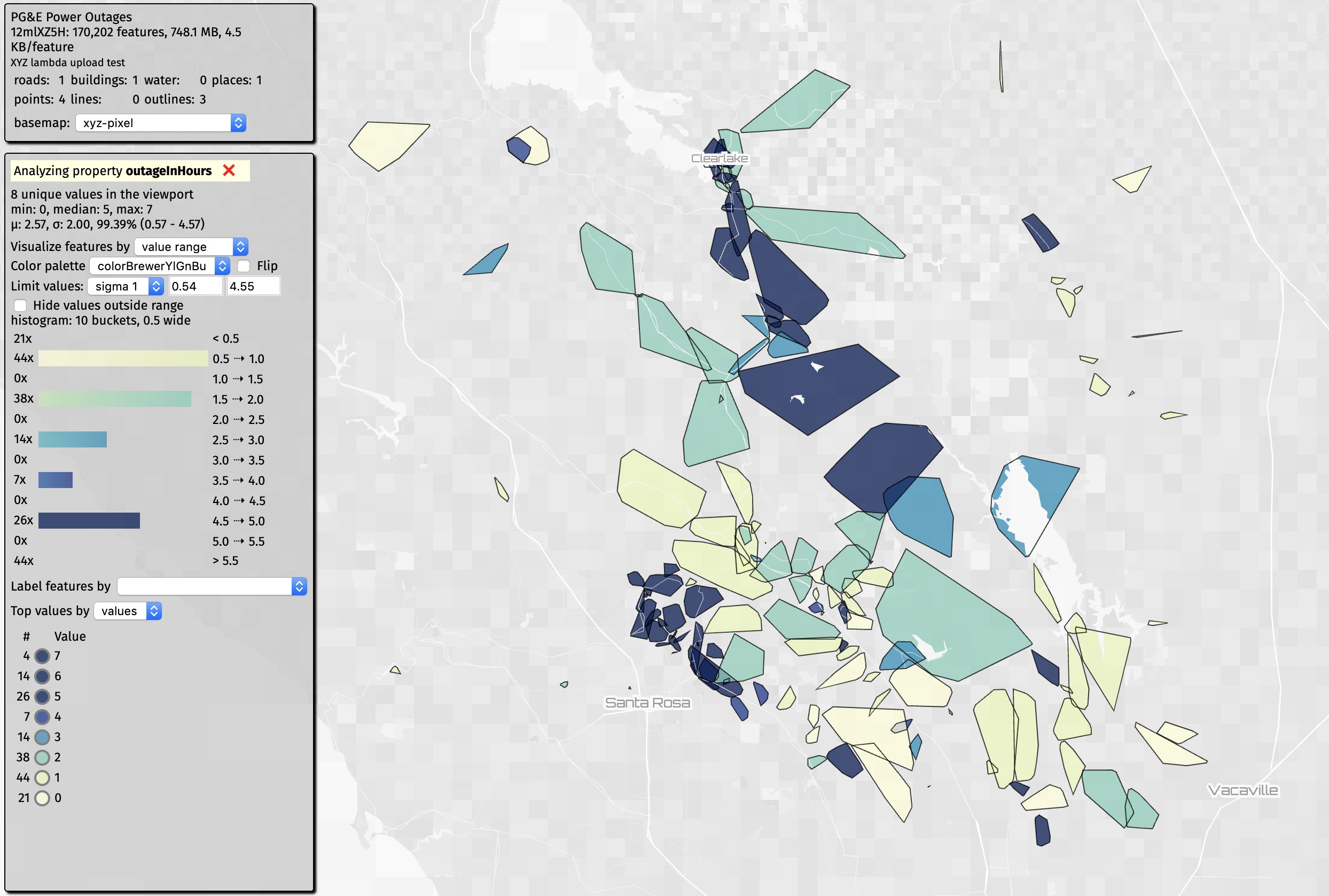Image resolution: width=1329 pixels, height=896 pixels.
Task: Click the color circle for value 1
Action: pos(42,777)
